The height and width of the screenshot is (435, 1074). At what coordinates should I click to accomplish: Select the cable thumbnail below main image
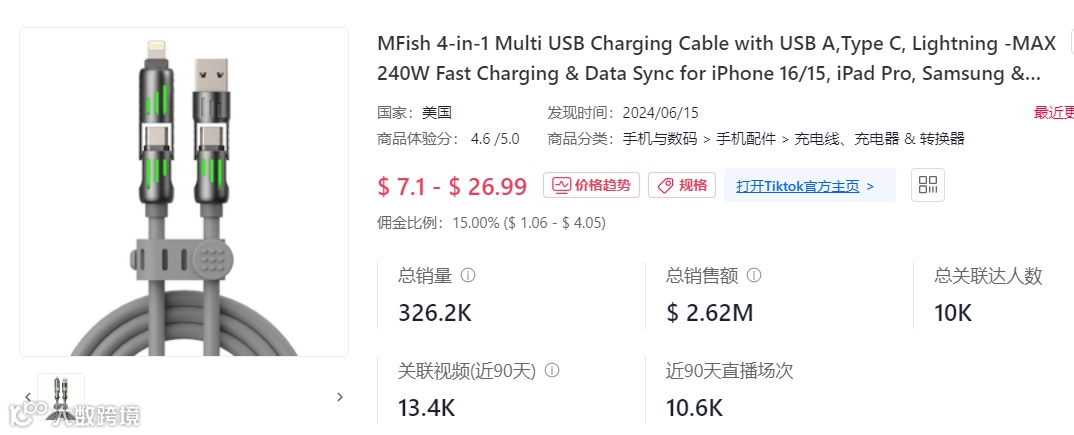61,397
